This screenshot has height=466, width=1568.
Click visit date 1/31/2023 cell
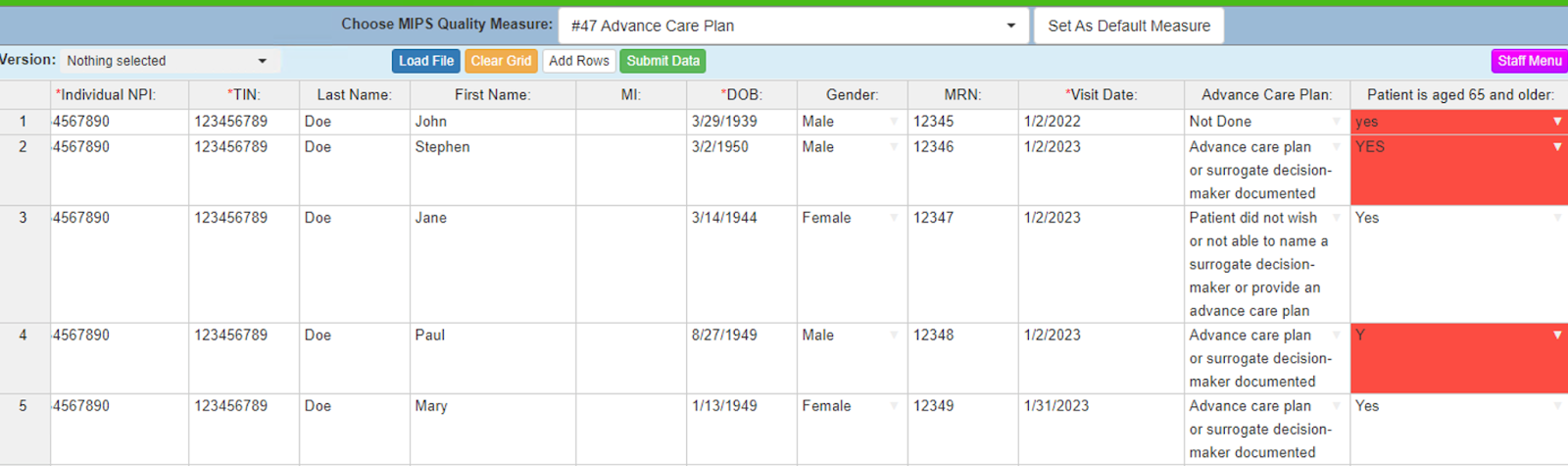[1100, 406]
